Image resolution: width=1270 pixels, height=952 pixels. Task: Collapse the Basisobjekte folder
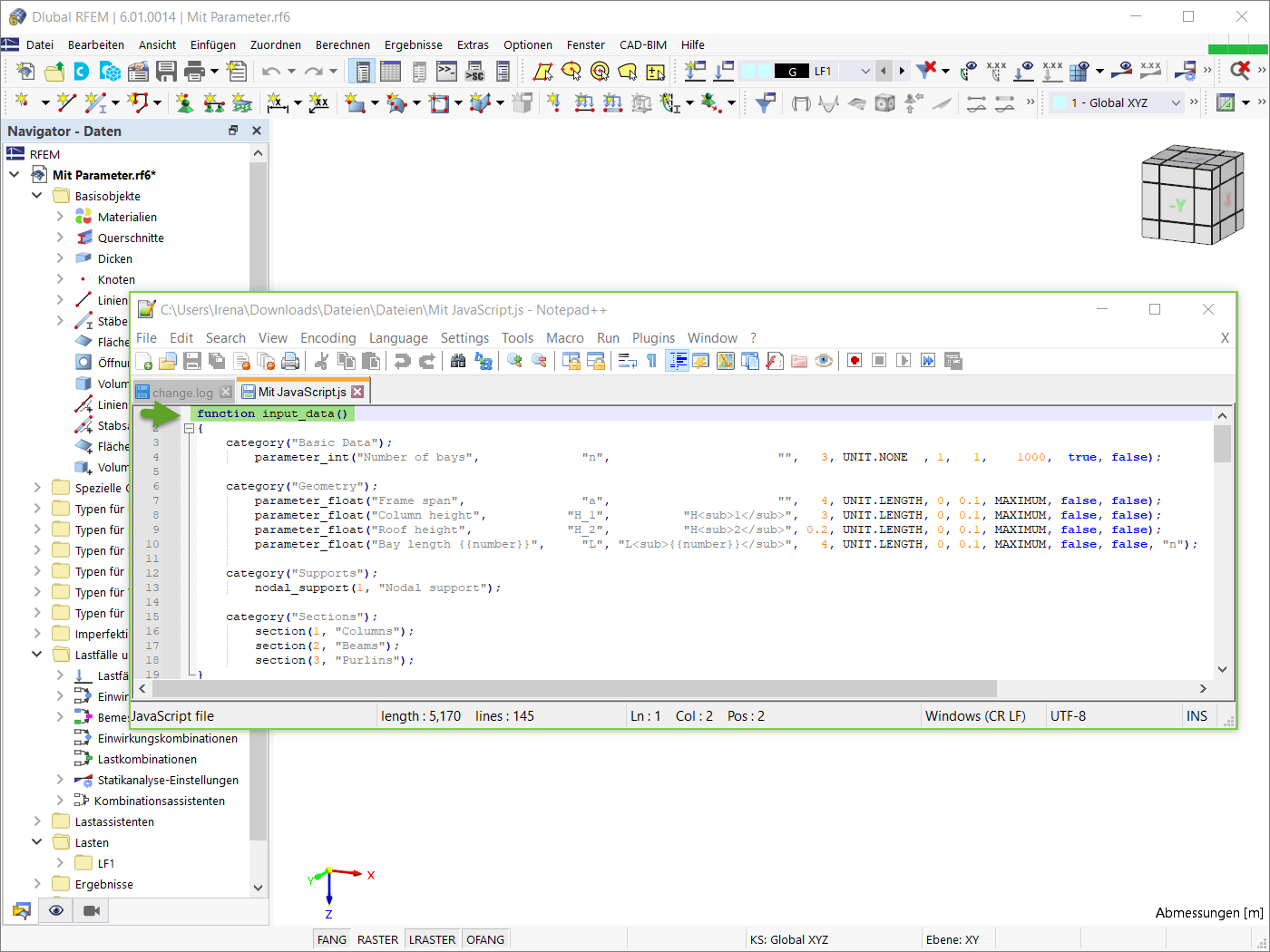(37, 195)
